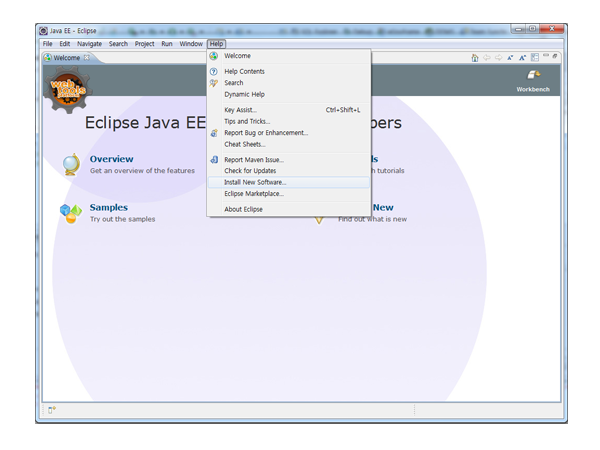The image size is (600, 450).
Task: Click the fast view icon in status bar
Action: tap(52, 410)
